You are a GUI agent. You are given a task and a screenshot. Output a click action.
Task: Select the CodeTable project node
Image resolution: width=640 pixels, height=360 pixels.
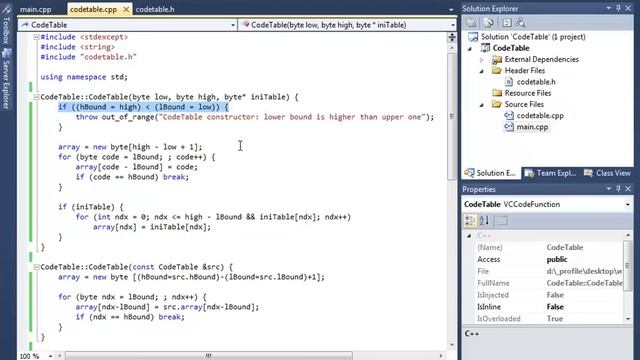click(x=511, y=48)
